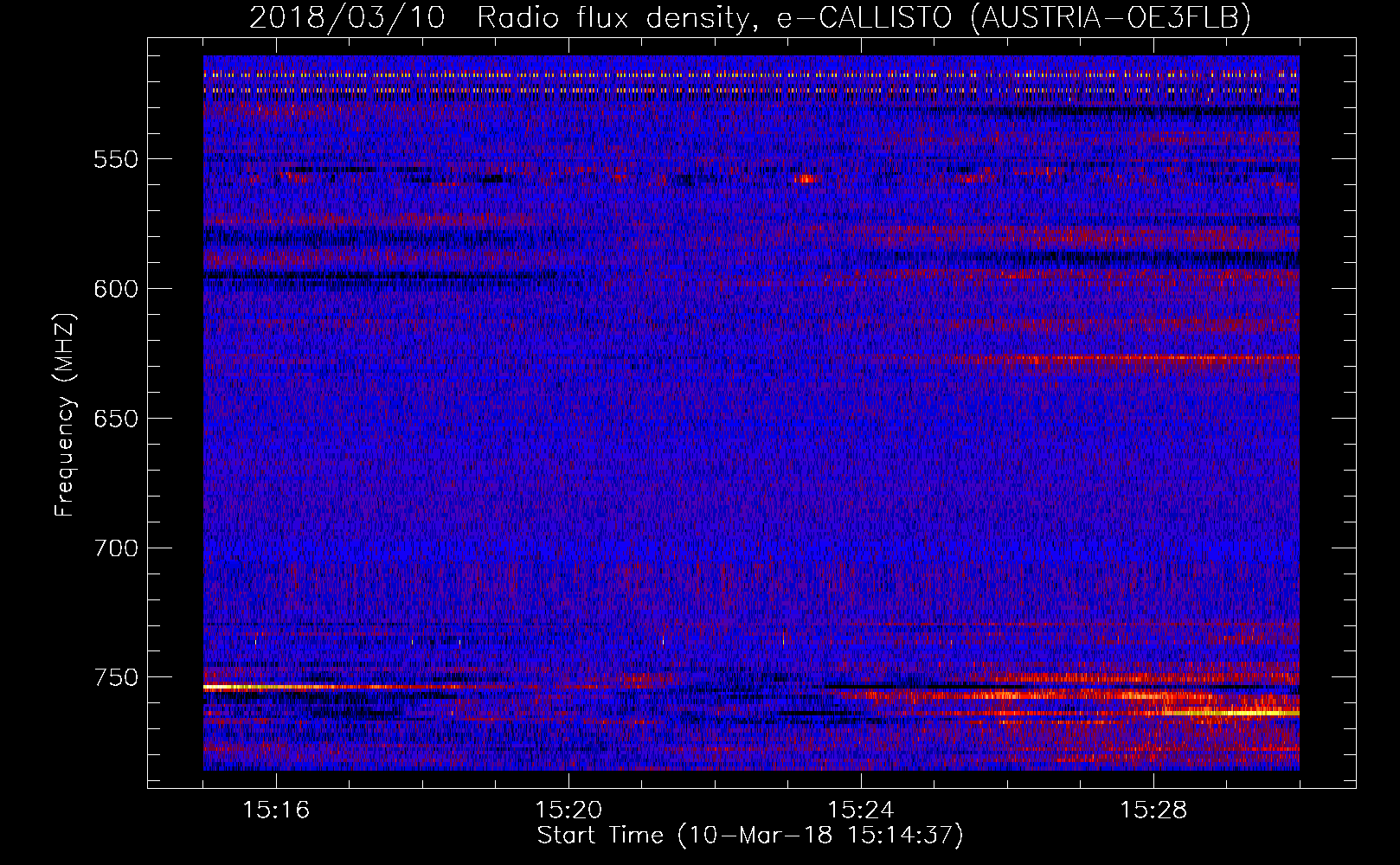1400x865 pixels.
Task: Click the station name "(AUSTRIA-OE3FLB)"
Action: 1110,17
